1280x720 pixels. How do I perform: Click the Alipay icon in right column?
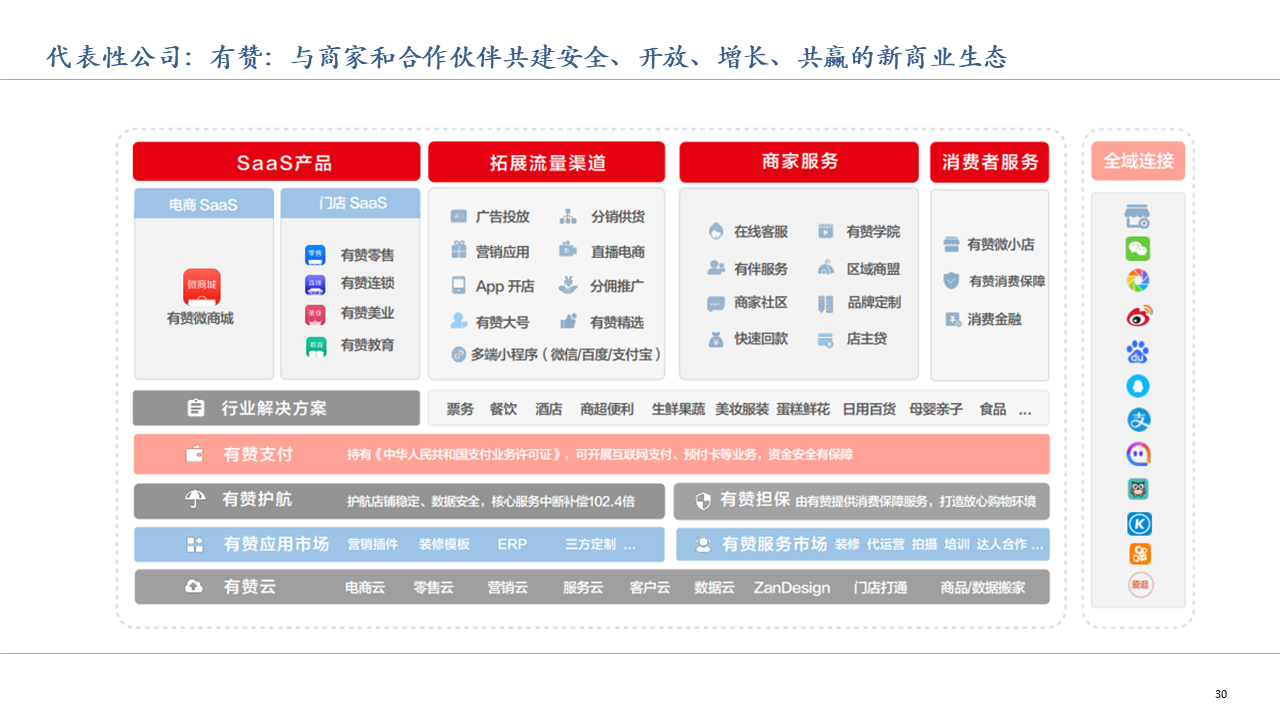pos(1138,420)
